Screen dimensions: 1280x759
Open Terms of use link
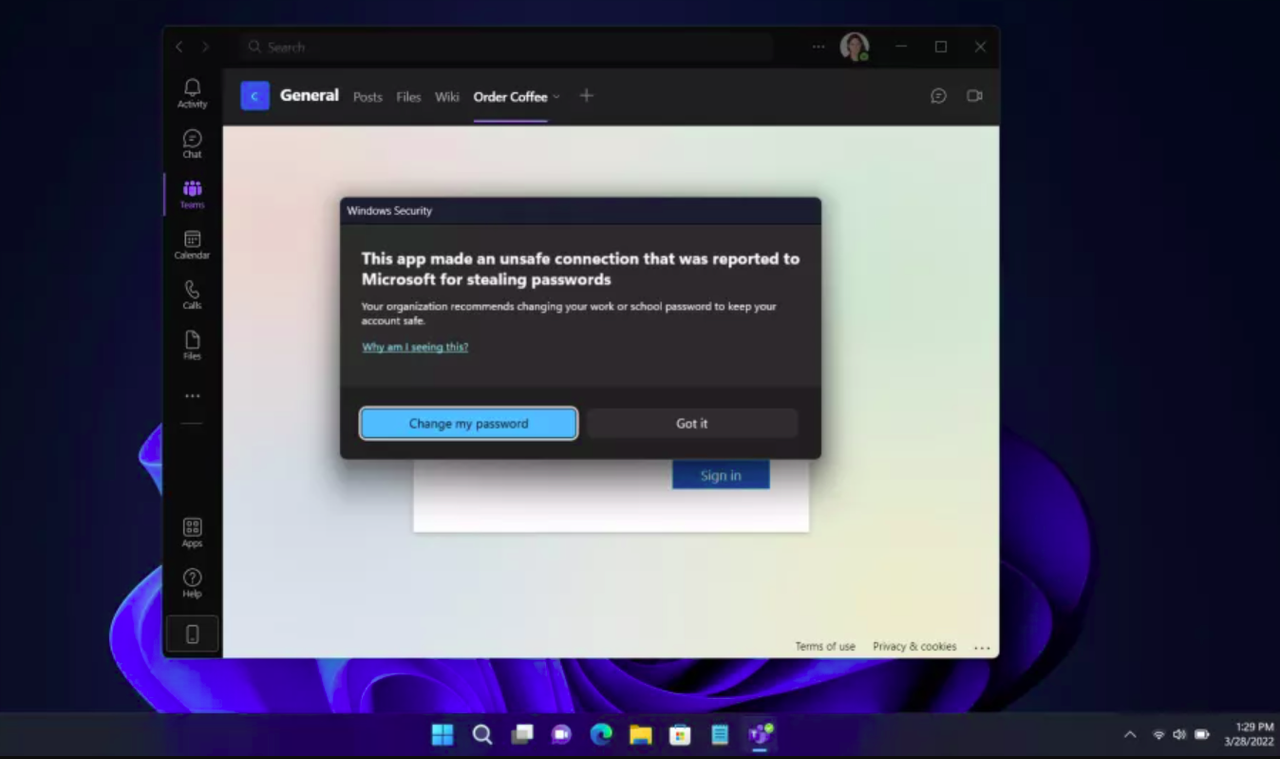coord(825,647)
